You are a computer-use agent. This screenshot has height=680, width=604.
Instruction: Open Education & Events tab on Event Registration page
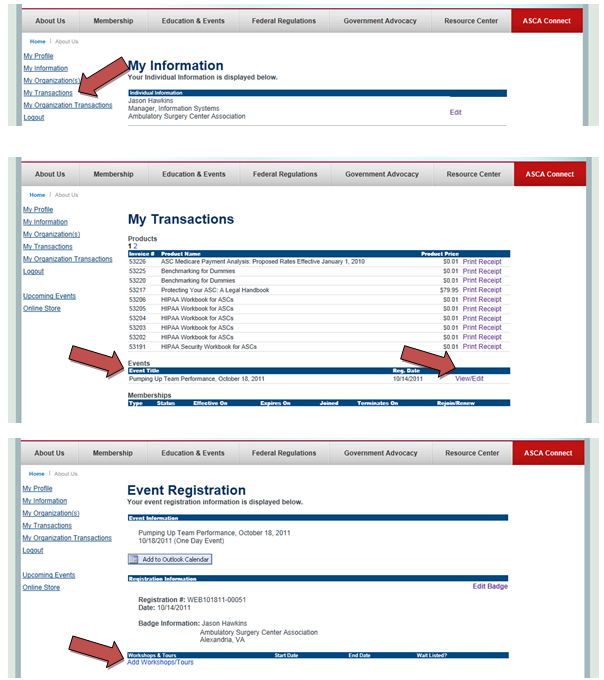[x=193, y=453]
